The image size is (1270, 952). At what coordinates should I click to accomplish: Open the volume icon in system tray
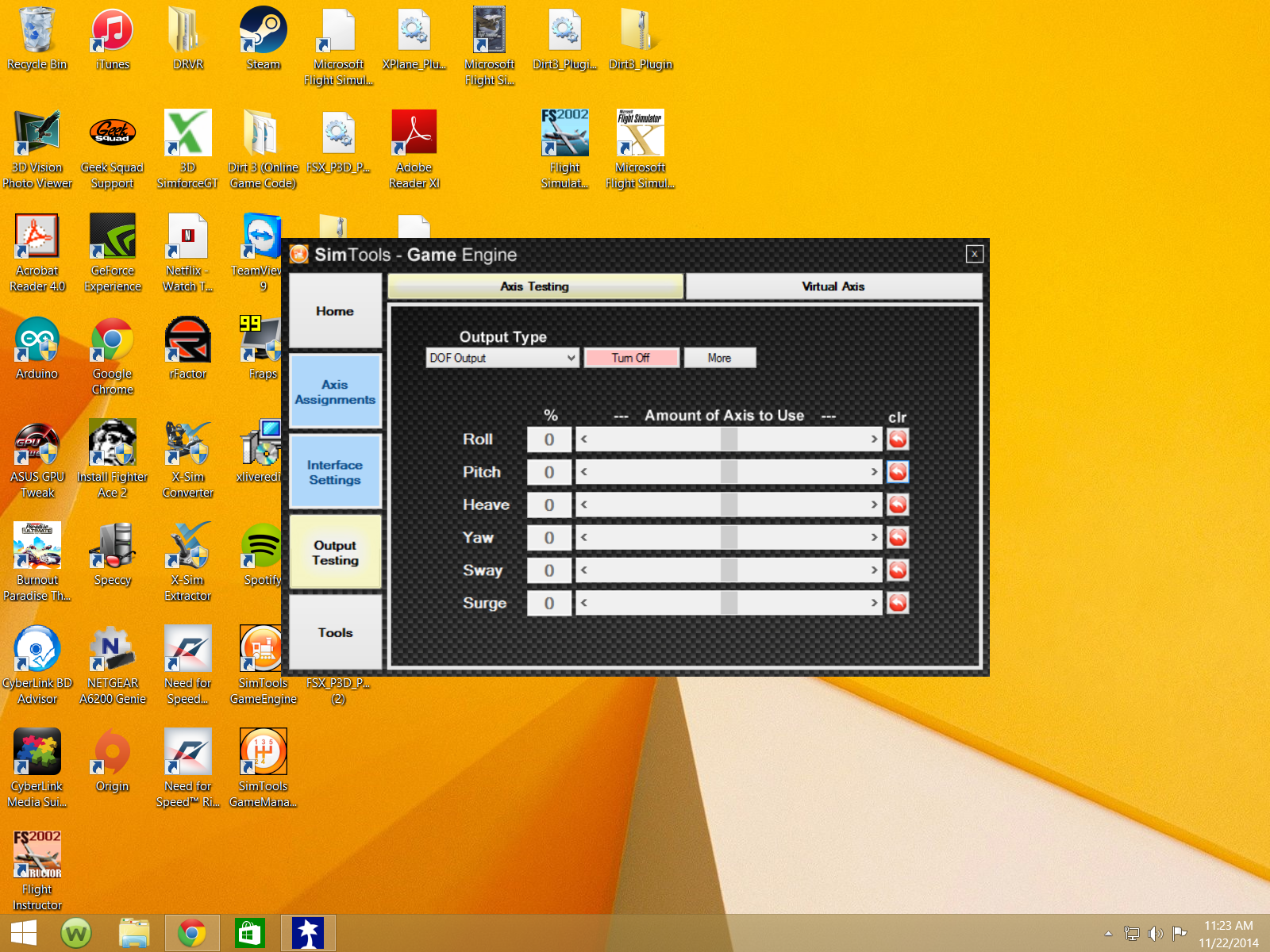[x=1155, y=934]
